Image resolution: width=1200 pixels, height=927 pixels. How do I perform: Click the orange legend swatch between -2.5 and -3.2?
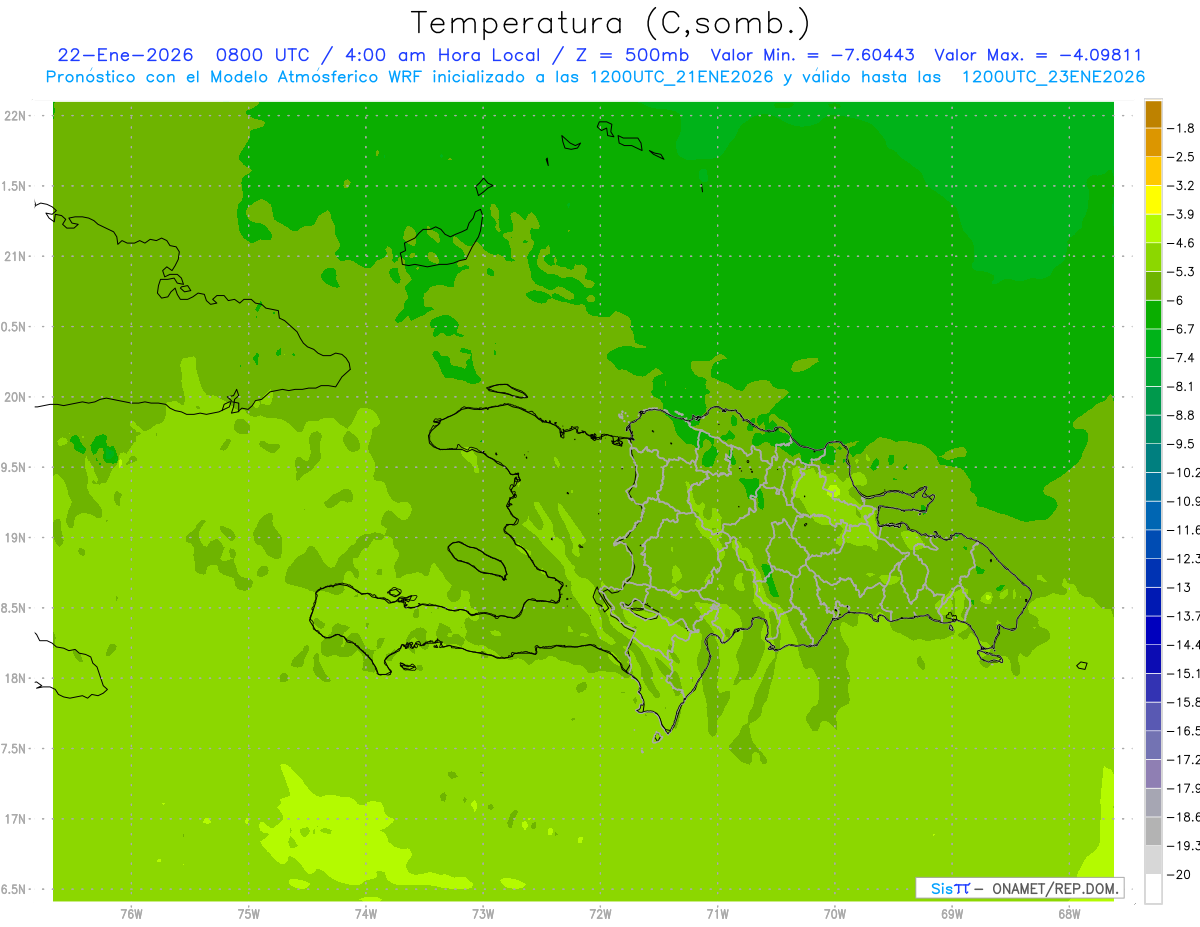(x=1153, y=171)
